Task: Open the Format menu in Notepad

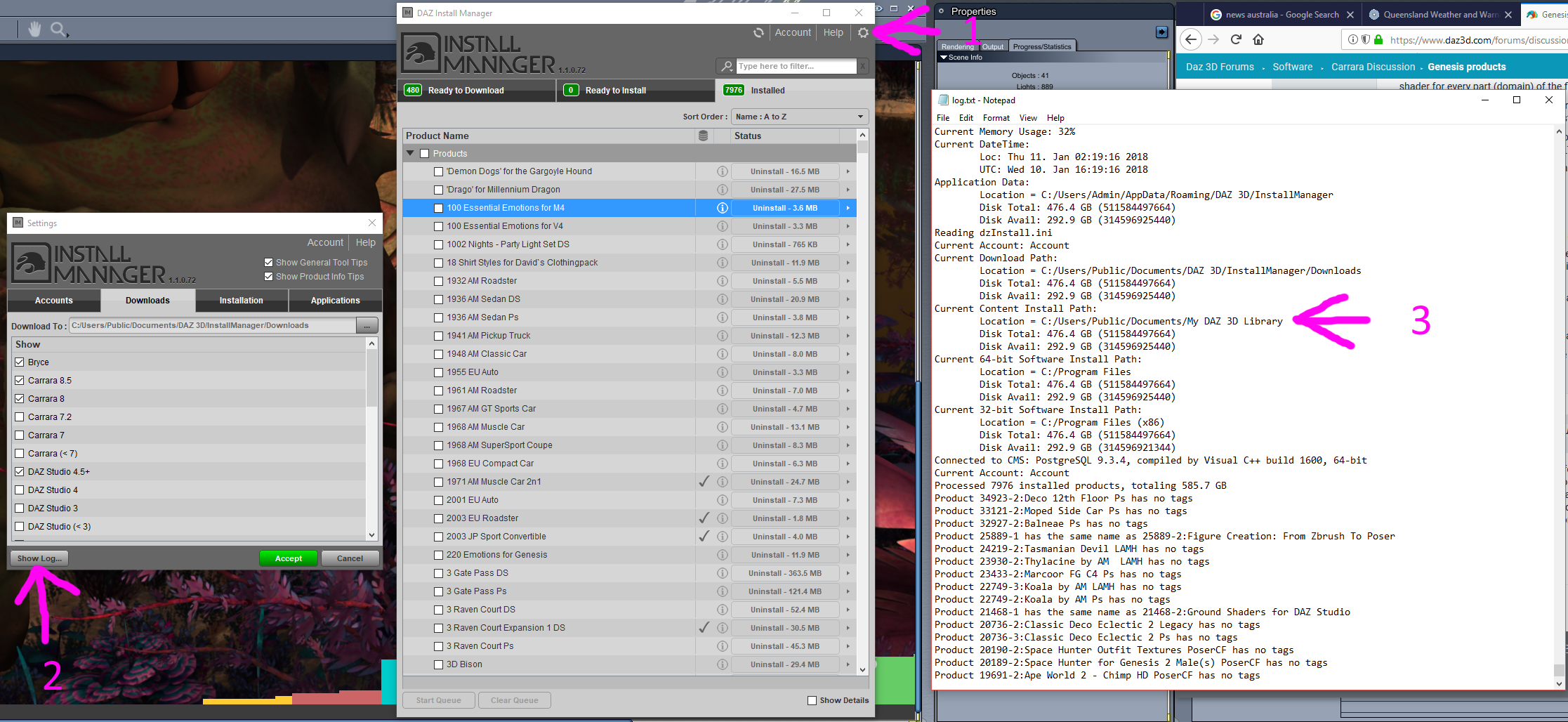Action: [x=996, y=118]
